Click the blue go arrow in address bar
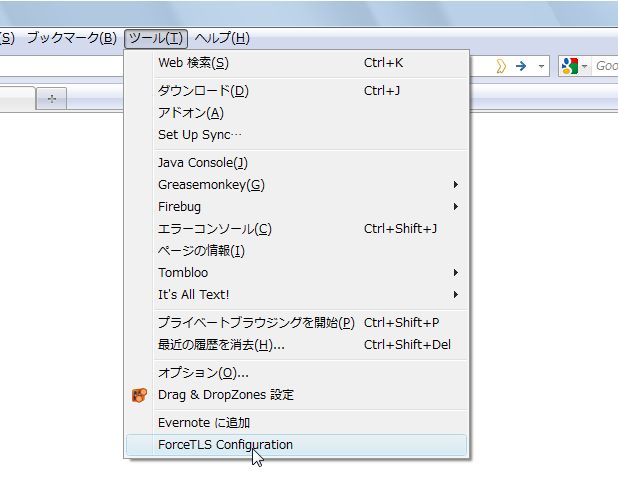The height and width of the screenshot is (501, 618). [x=521, y=66]
